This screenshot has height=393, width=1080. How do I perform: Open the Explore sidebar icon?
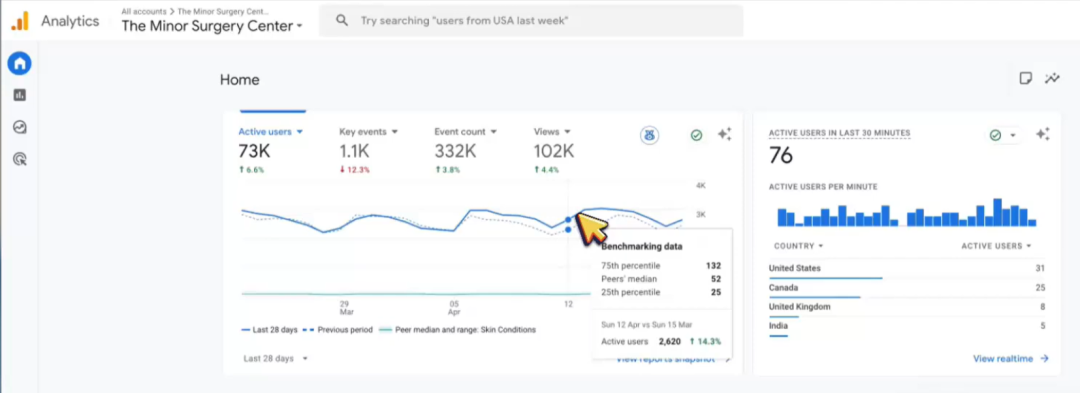tap(19, 127)
